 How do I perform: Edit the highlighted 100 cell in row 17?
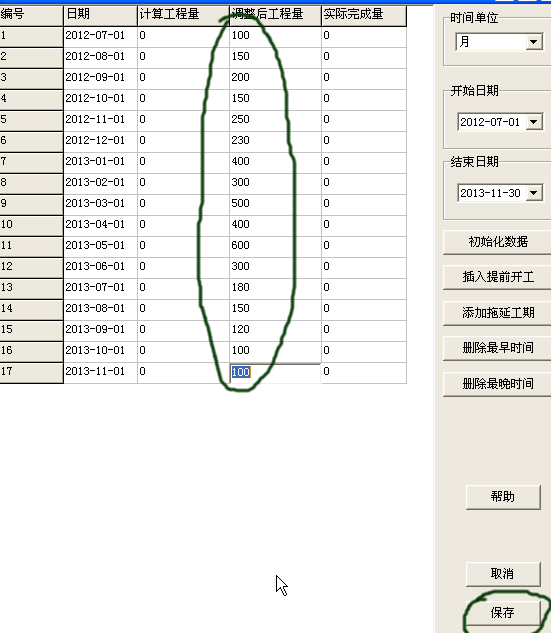click(275, 372)
